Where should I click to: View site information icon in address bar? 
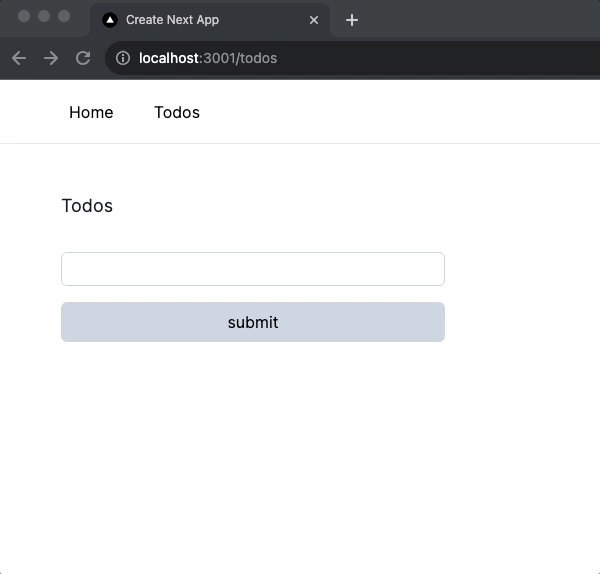123,58
